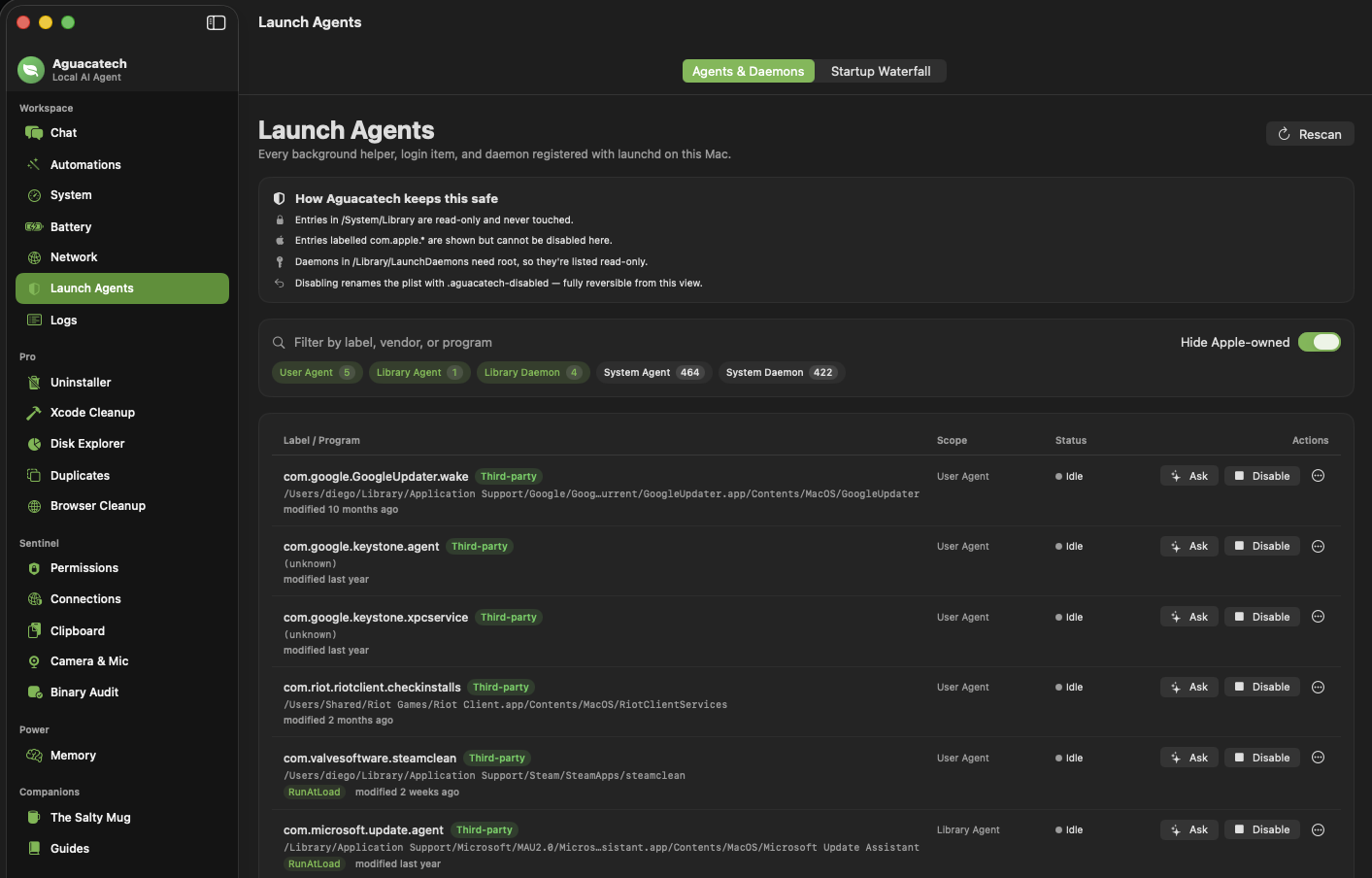Click Third-party tag on com.google.keystone.xpcservice
Image resolution: width=1372 pixels, height=878 pixels.
point(509,618)
